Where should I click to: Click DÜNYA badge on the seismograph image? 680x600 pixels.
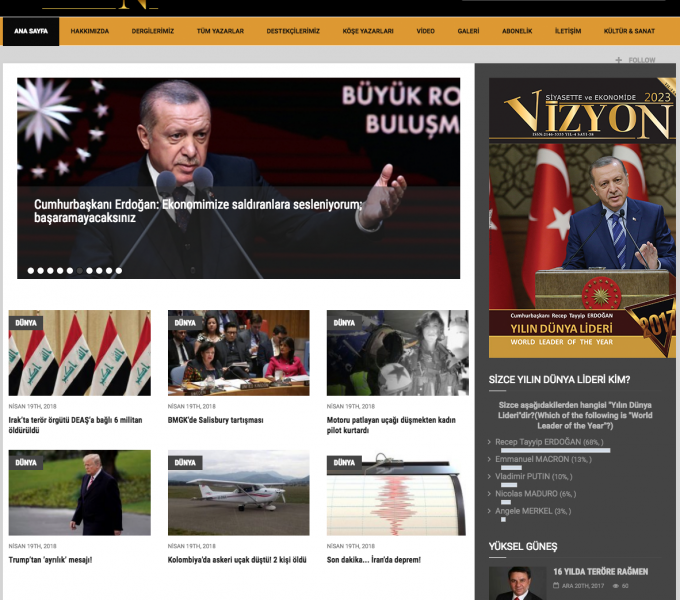(344, 463)
